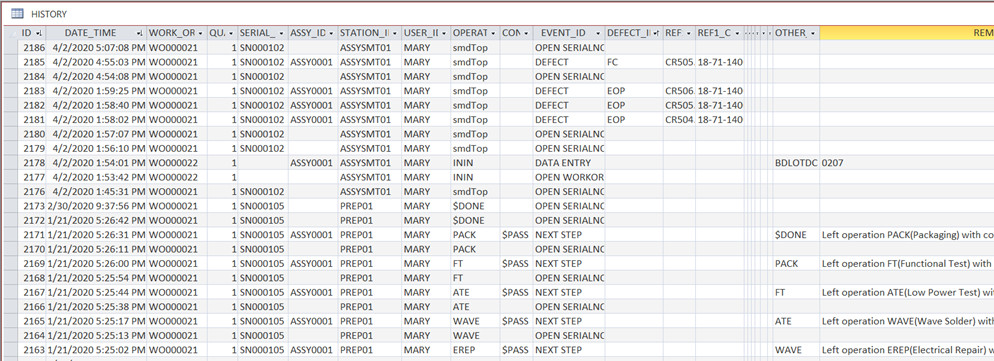Click date cell 4/2/2020 1:54:01 PM
Screen dimensions: 994x361
click(x=96, y=162)
